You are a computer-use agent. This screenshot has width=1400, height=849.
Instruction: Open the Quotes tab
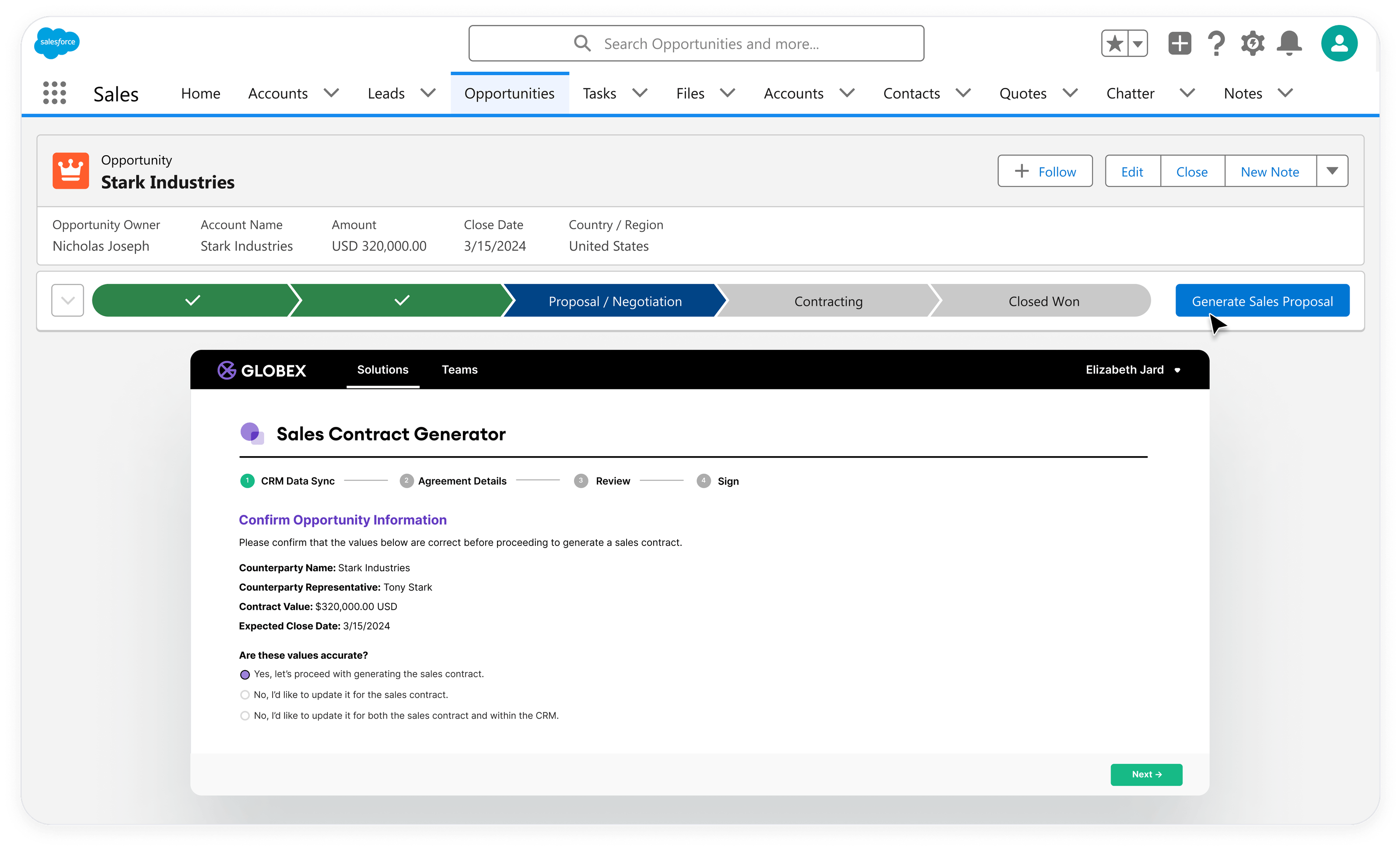(1023, 93)
